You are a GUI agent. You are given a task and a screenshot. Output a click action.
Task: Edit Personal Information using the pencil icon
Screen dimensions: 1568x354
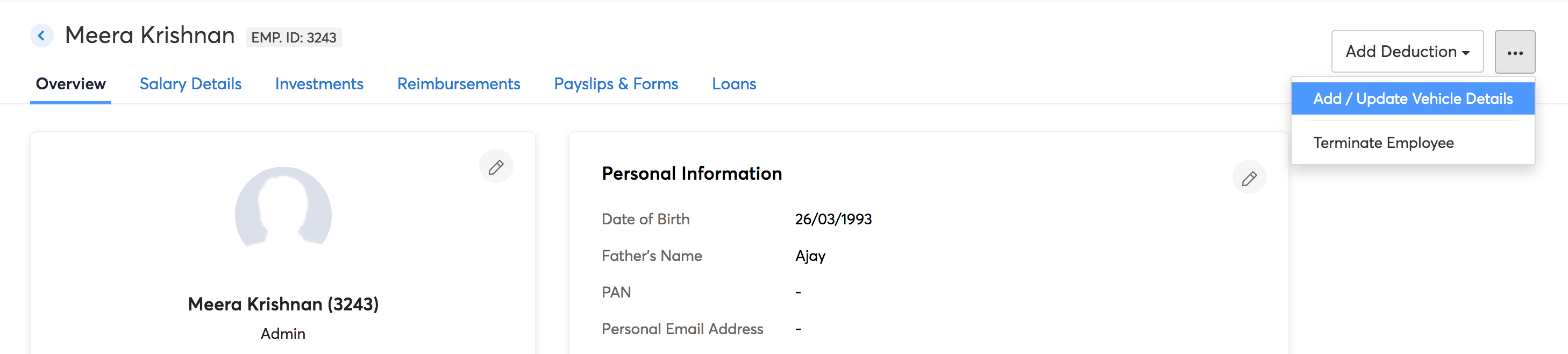pyautogui.click(x=1249, y=178)
